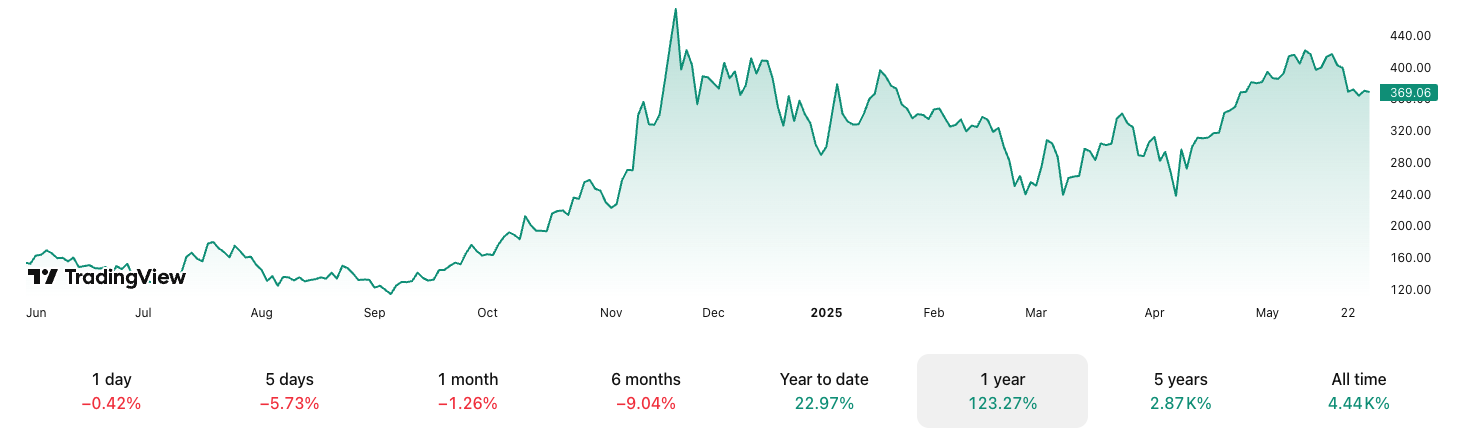Click the 240.00 price axis label
This screenshot has height=436, width=1461.
tap(1410, 195)
